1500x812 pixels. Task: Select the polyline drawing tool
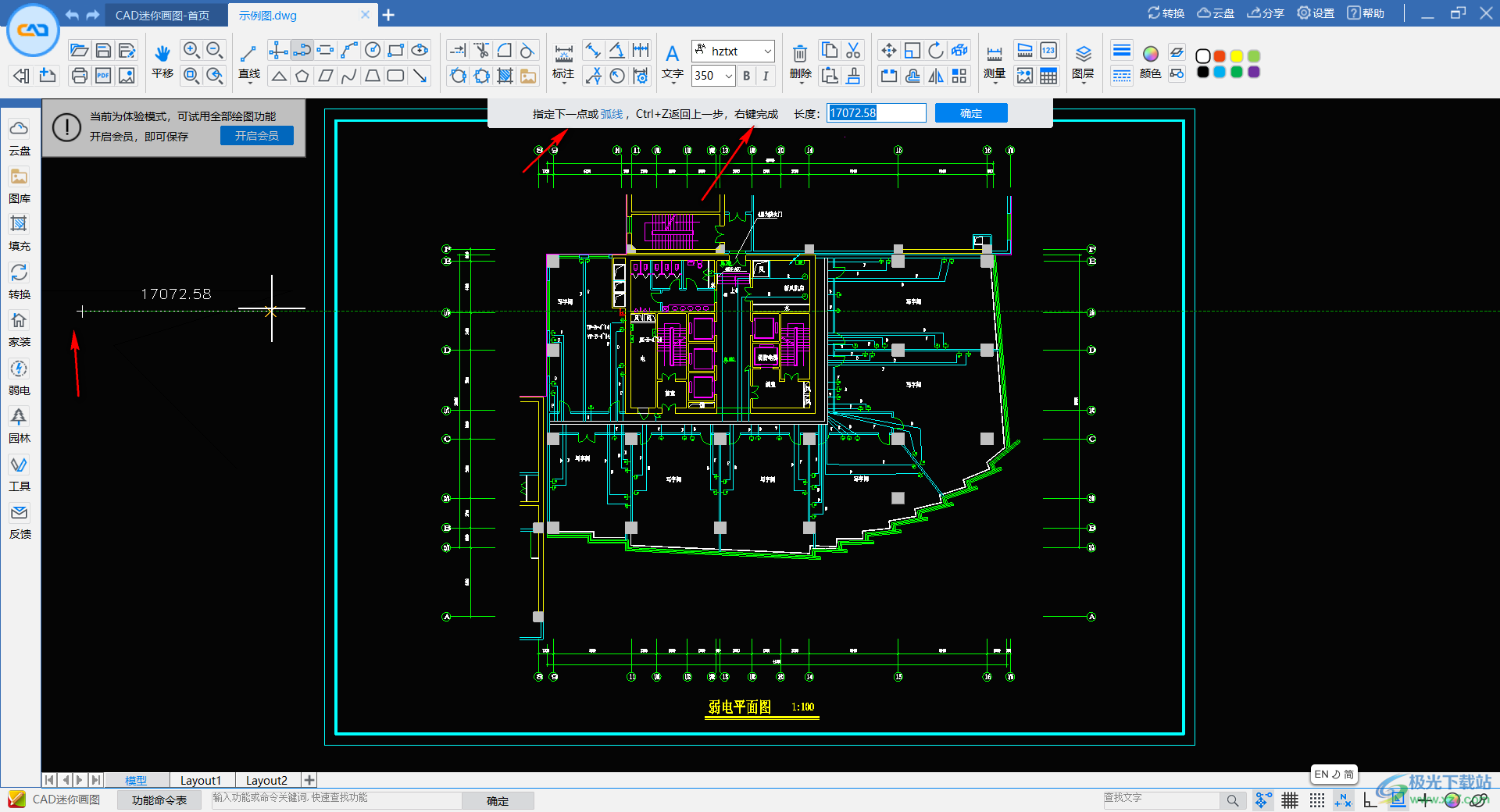pos(302,51)
